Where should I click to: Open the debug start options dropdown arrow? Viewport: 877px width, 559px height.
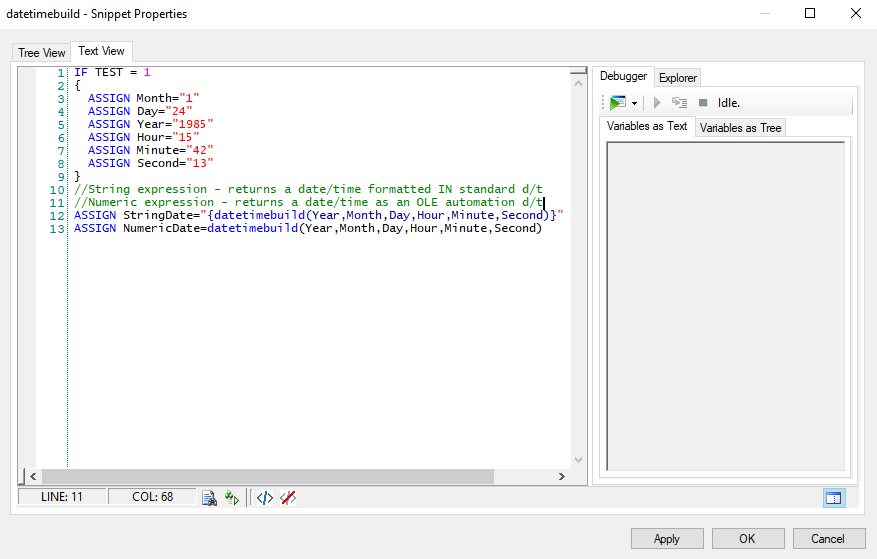pos(634,104)
